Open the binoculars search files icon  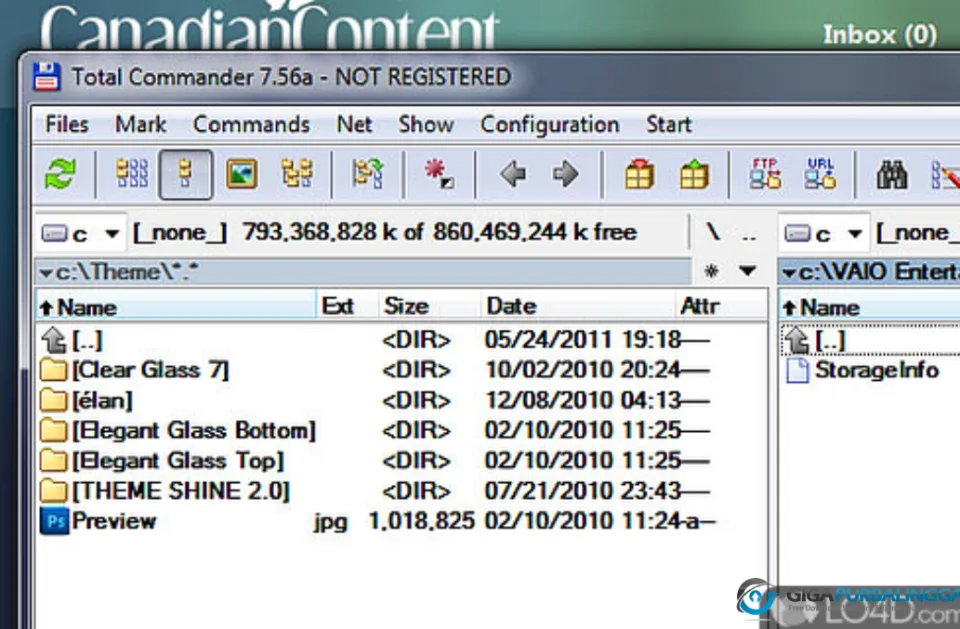tap(891, 175)
